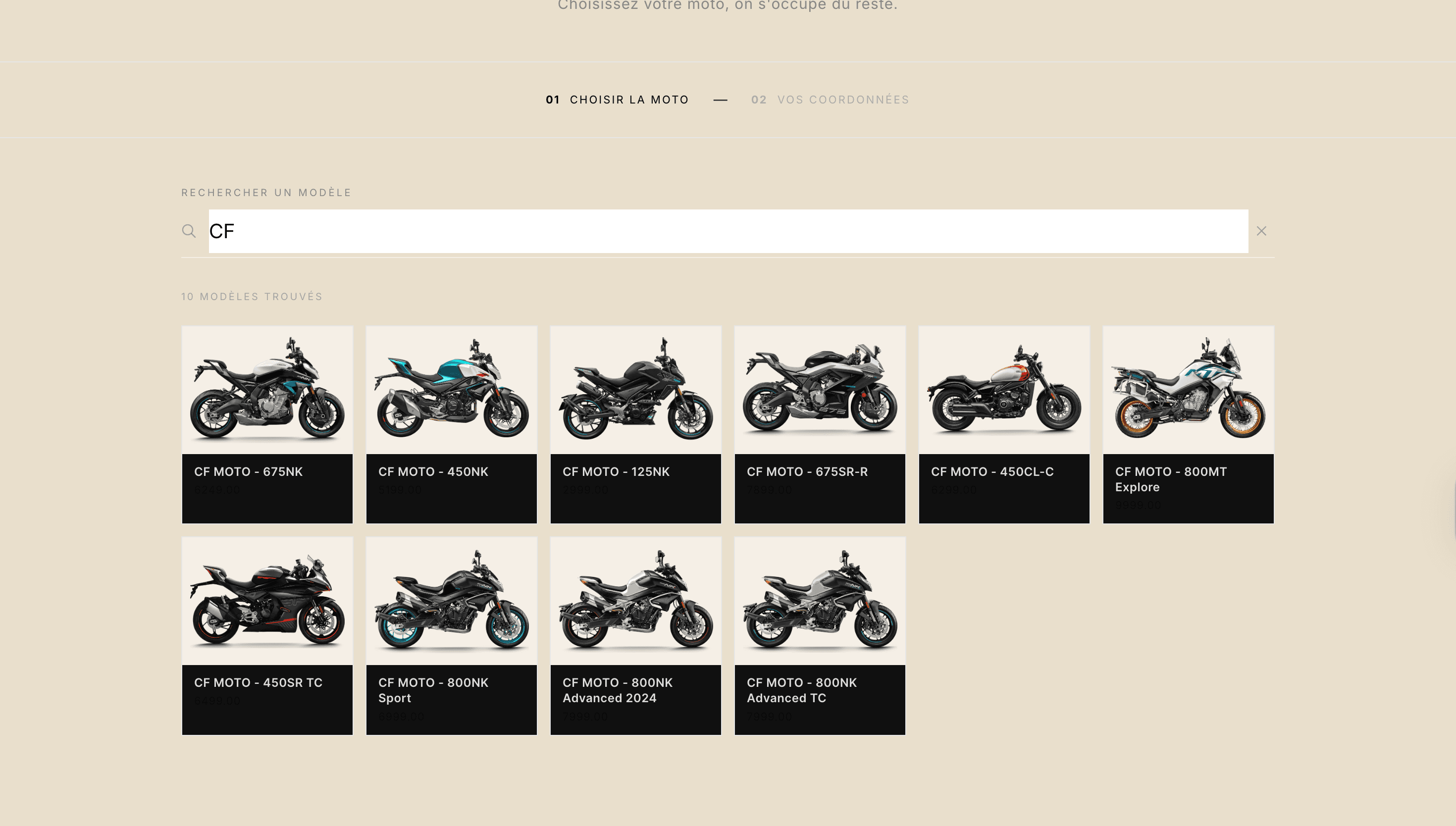Choose the CF MOTO - 800NK Advanced TC photo
Viewport: 1456px width, 826px height.
820,601
